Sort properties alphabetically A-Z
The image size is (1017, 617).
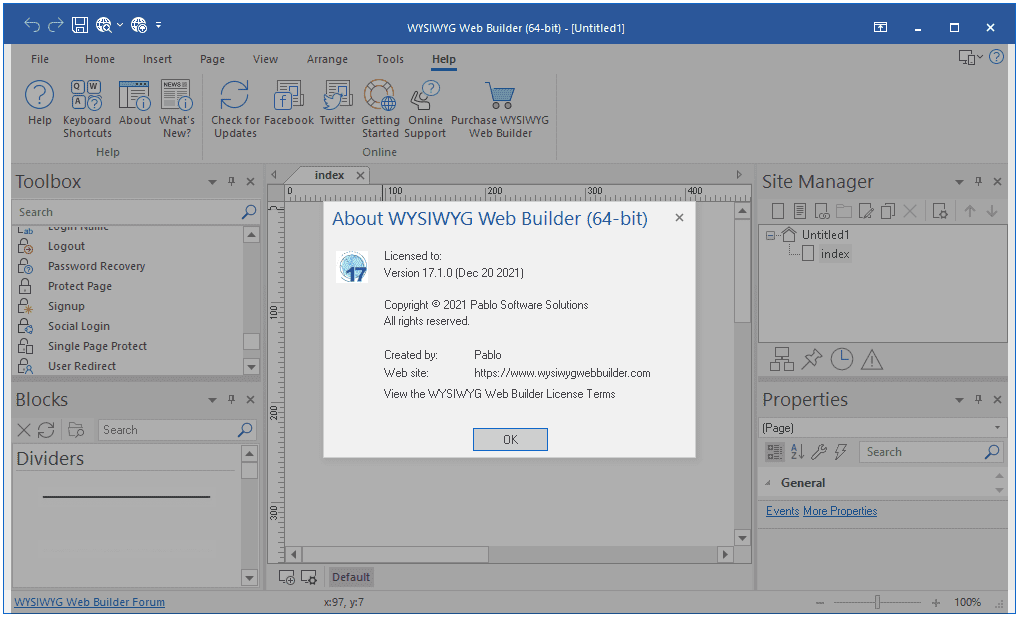(x=797, y=452)
